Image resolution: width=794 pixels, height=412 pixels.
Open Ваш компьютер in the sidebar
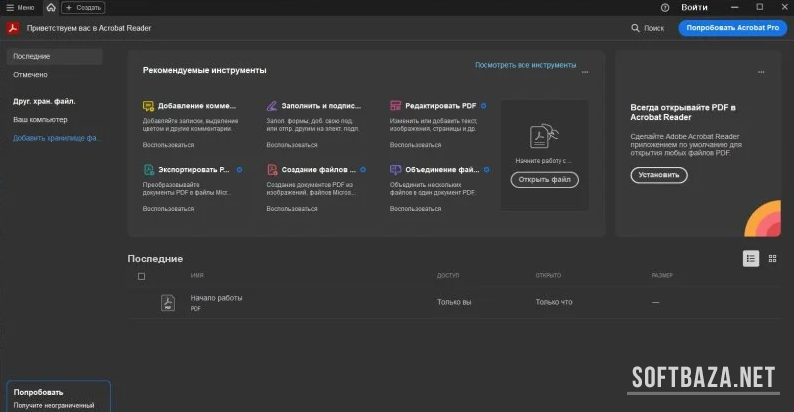tap(40, 119)
